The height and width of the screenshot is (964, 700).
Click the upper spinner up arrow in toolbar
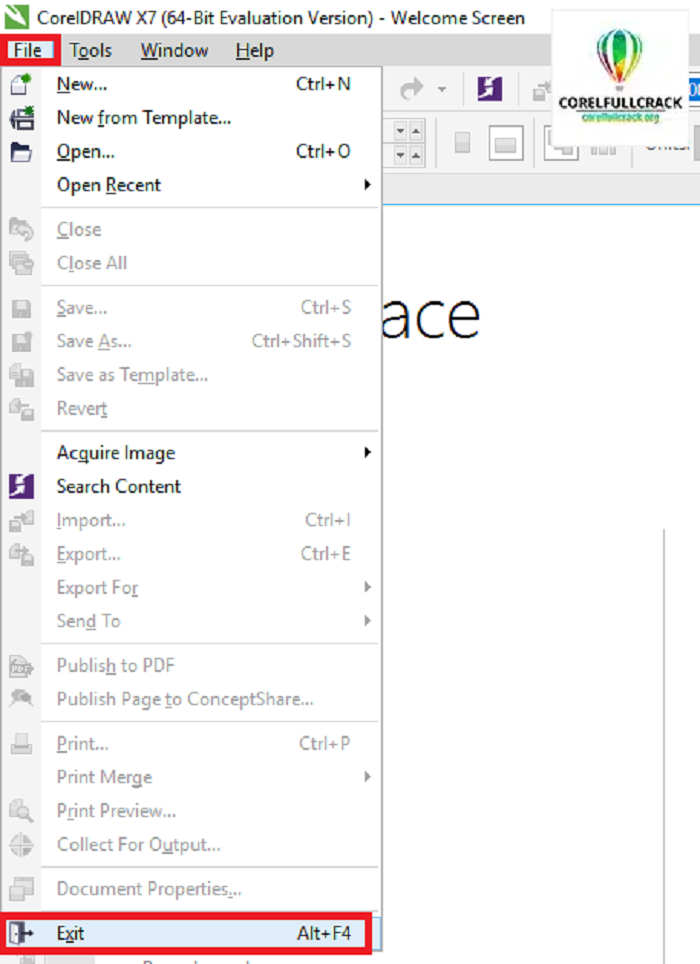[x=416, y=132]
